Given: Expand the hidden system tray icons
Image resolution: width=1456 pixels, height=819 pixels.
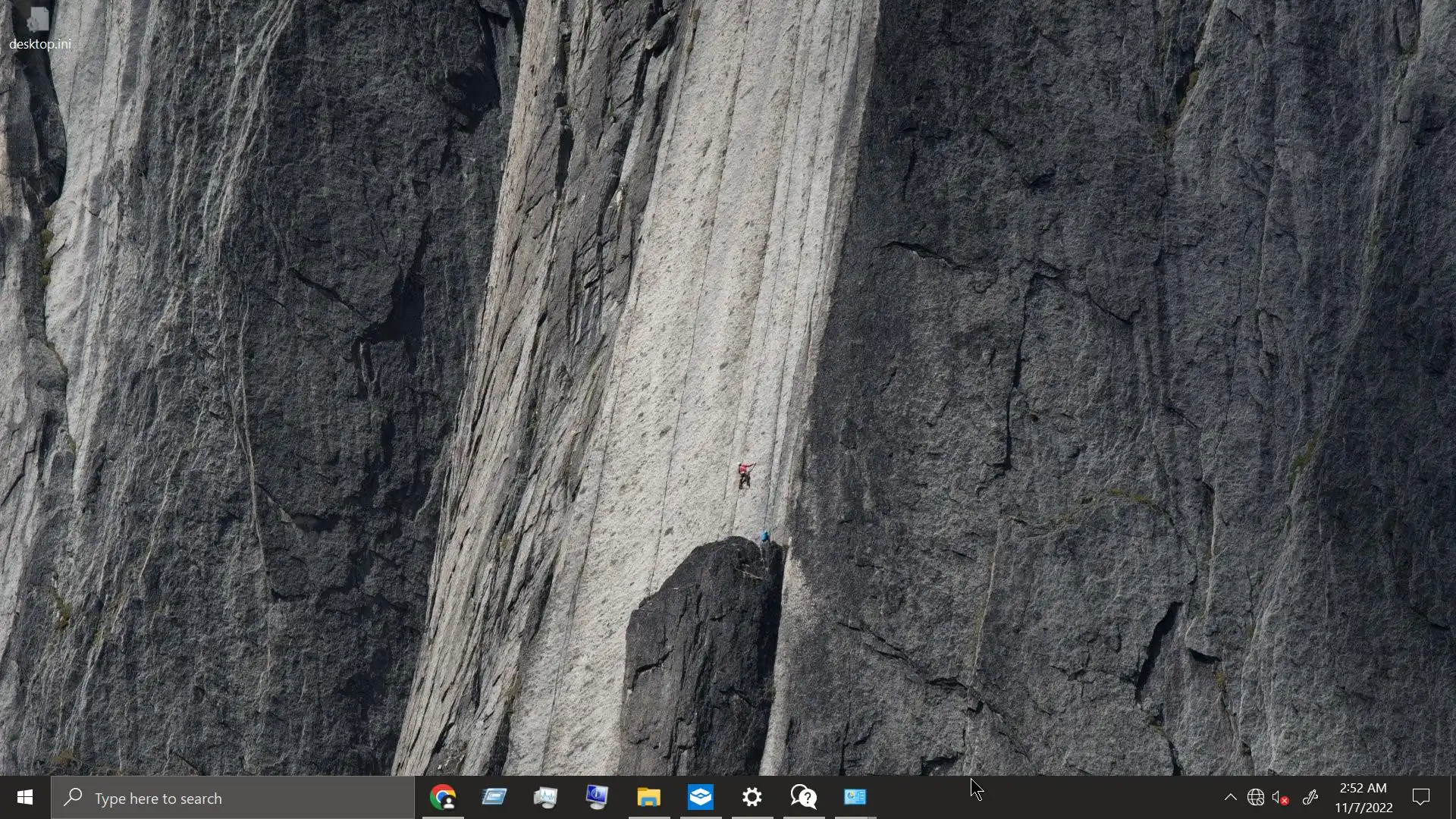Looking at the screenshot, I should (1230, 797).
